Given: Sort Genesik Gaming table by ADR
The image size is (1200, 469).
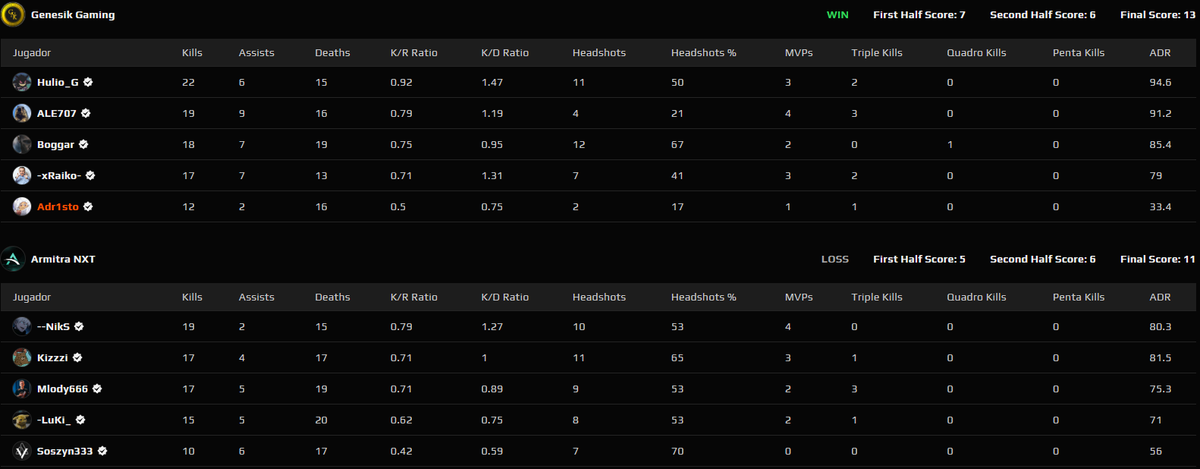Looking at the screenshot, I should 1161,53.
